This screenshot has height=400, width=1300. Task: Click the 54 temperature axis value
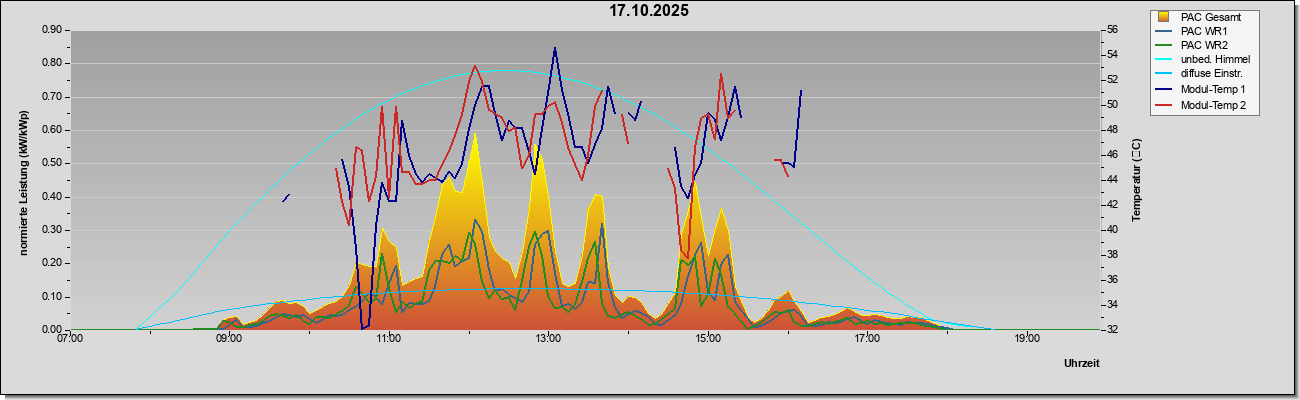[x=1112, y=55]
